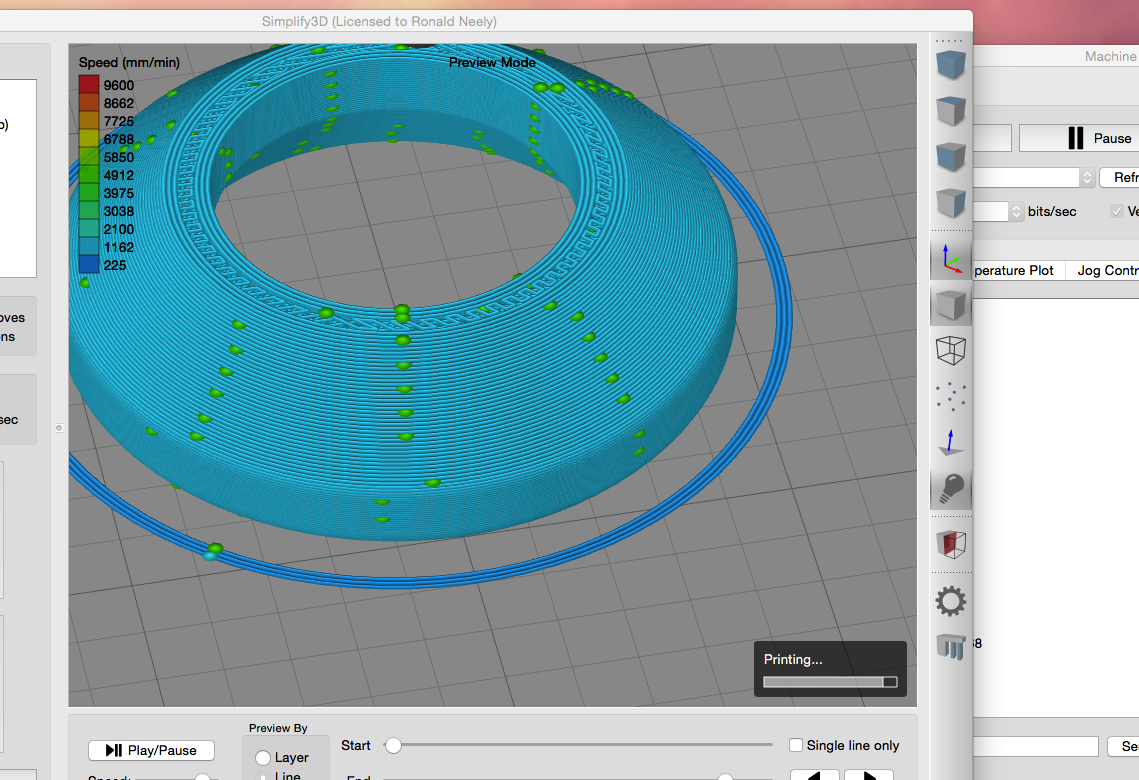Toggle surface normals arrow icon
Screen dimensions: 1139x780
[x=950, y=442]
